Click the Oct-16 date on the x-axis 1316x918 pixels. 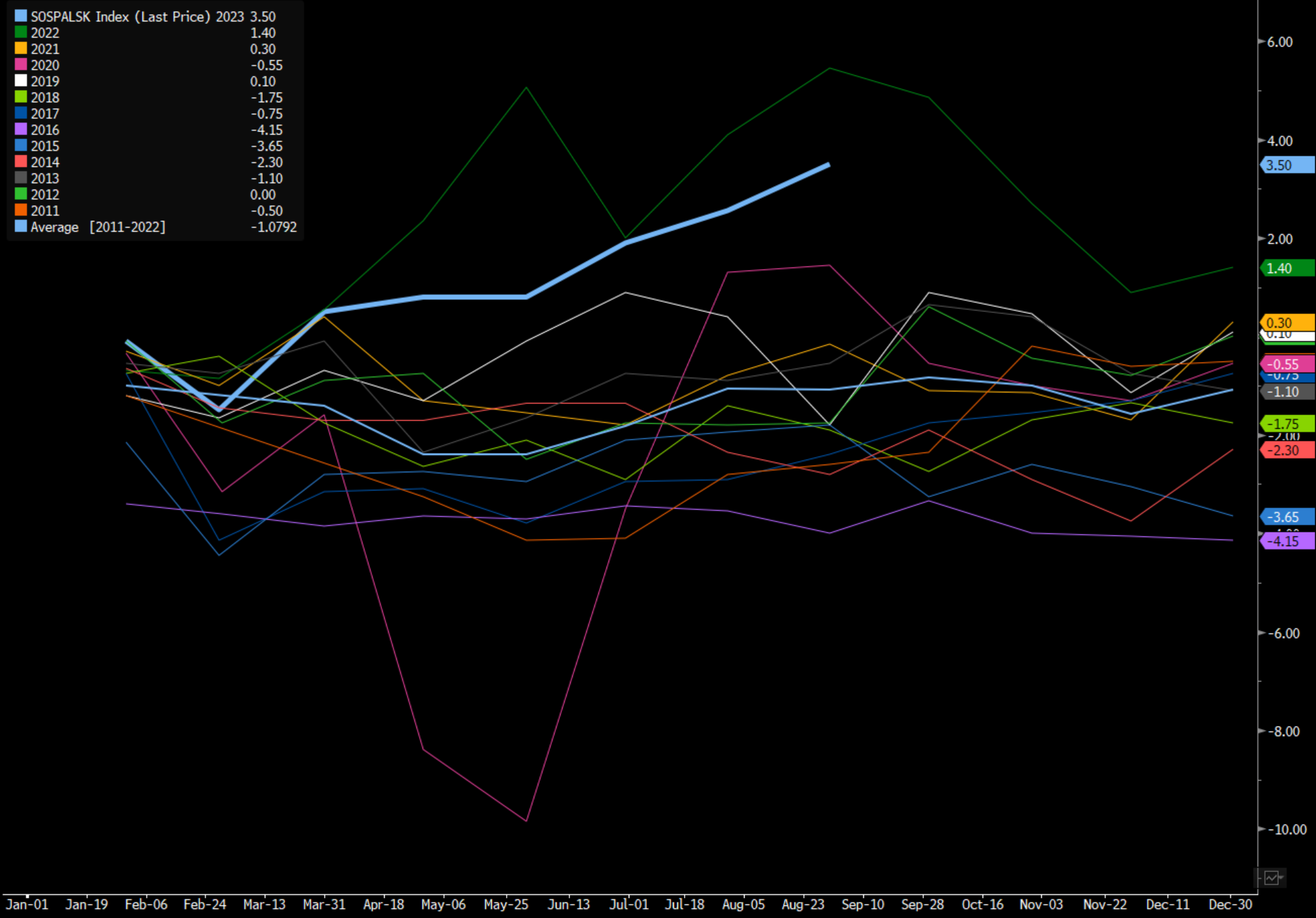coord(982,905)
